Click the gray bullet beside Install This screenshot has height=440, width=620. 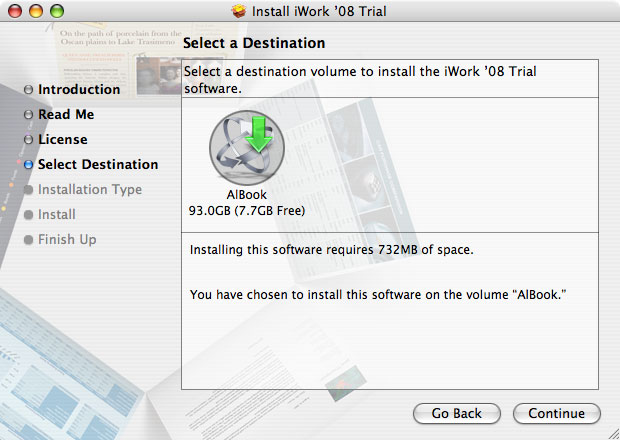[x=28, y=215]
